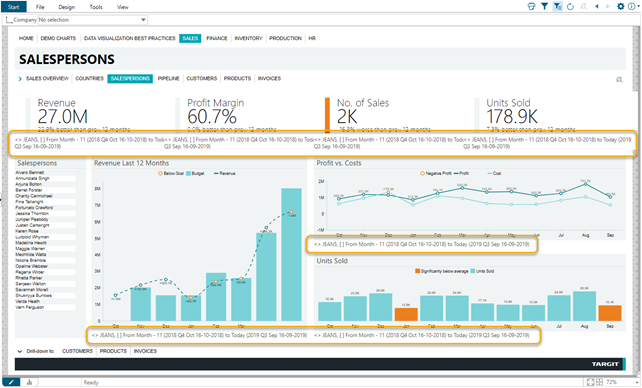Collapse the sub-navigation chevron before SALES OVERVIEW
Viewport: 642px width, 388px height.
click(20, 79)
